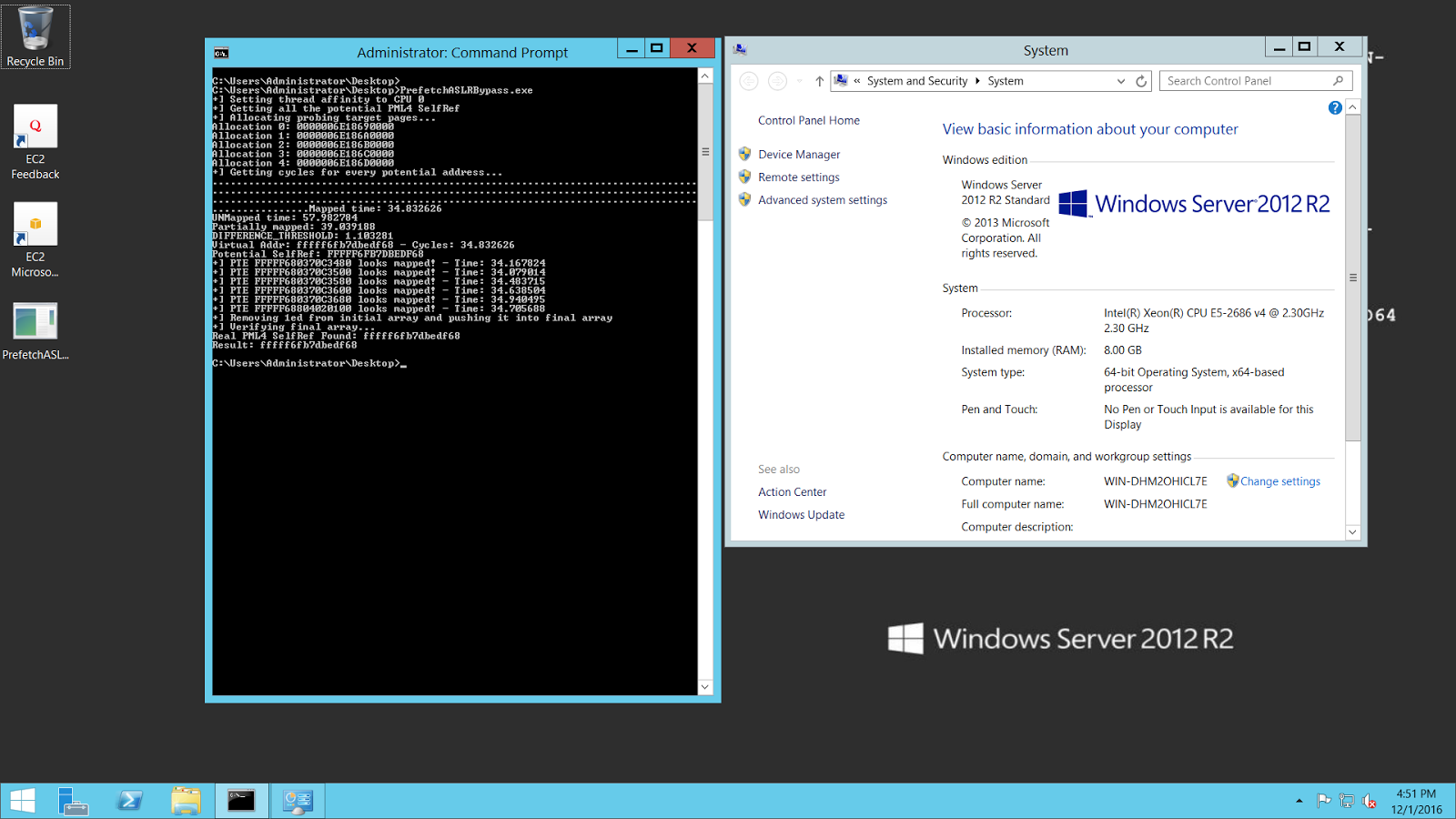Click the Result line in Command Prompt
Image resolution: width=1456 pixels, height=819 pixels.
click(x=285, y=345)
